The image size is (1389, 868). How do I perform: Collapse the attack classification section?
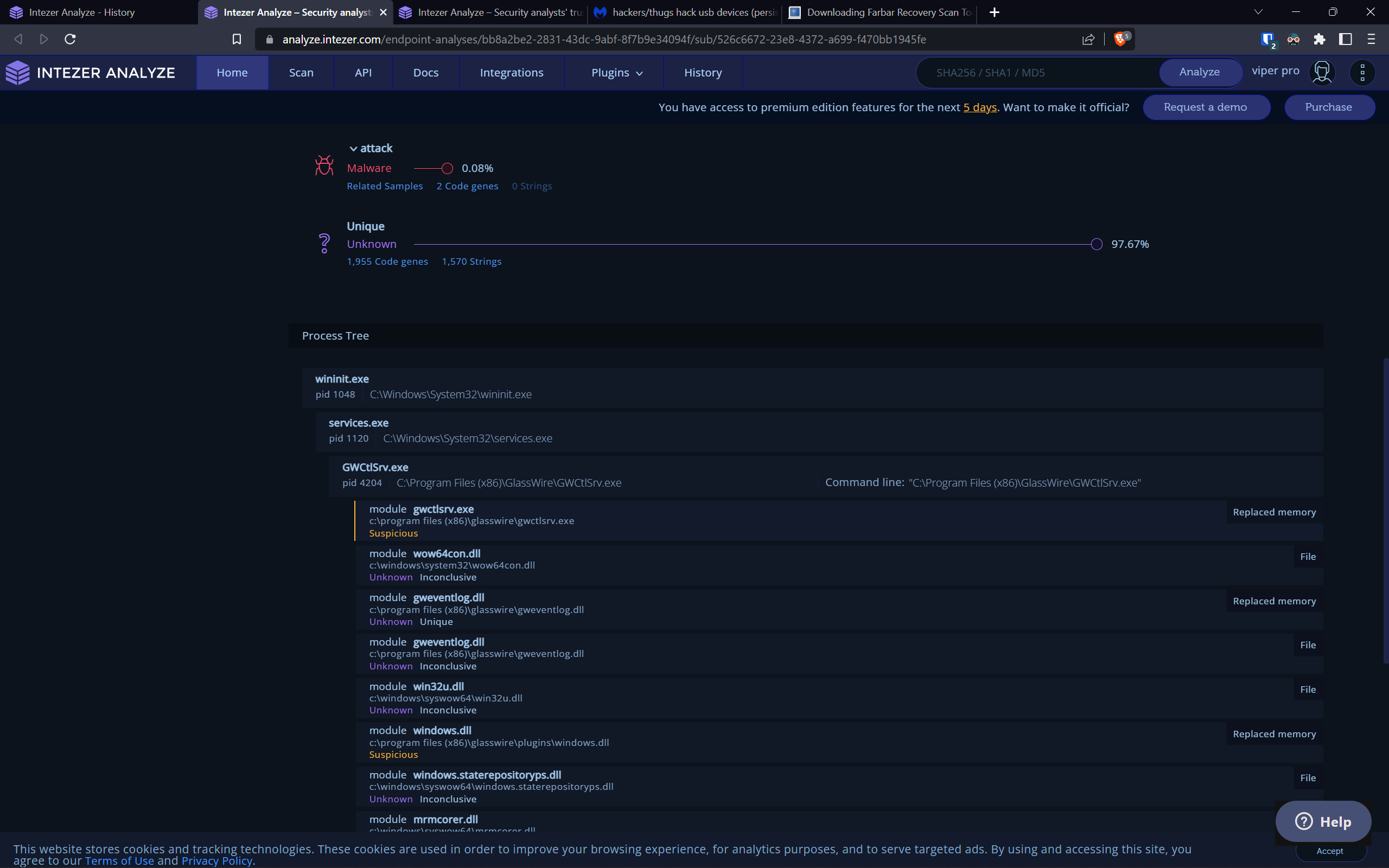pos(354,148)
